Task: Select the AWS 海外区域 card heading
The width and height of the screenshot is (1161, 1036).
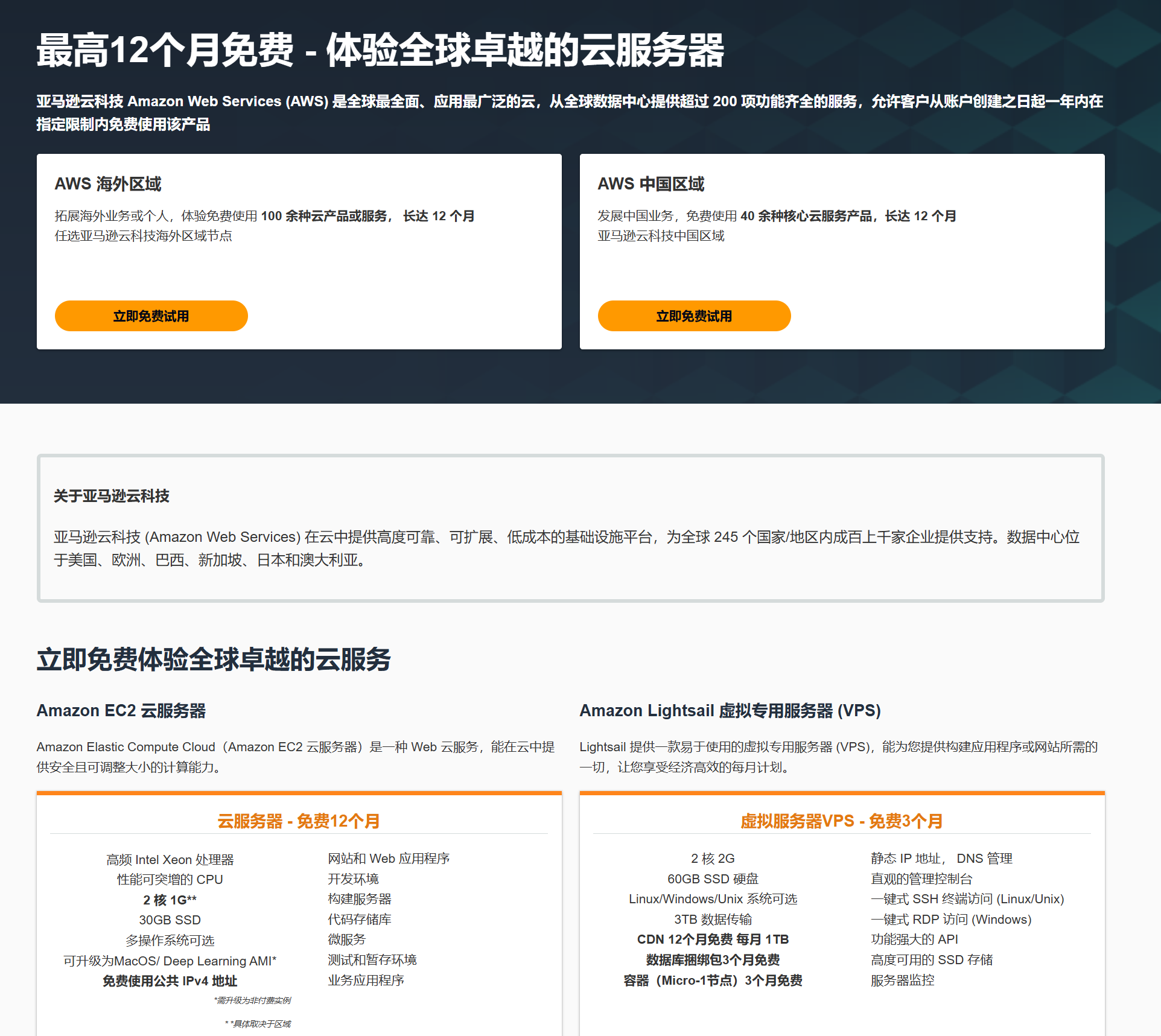Action: [108, 184]
